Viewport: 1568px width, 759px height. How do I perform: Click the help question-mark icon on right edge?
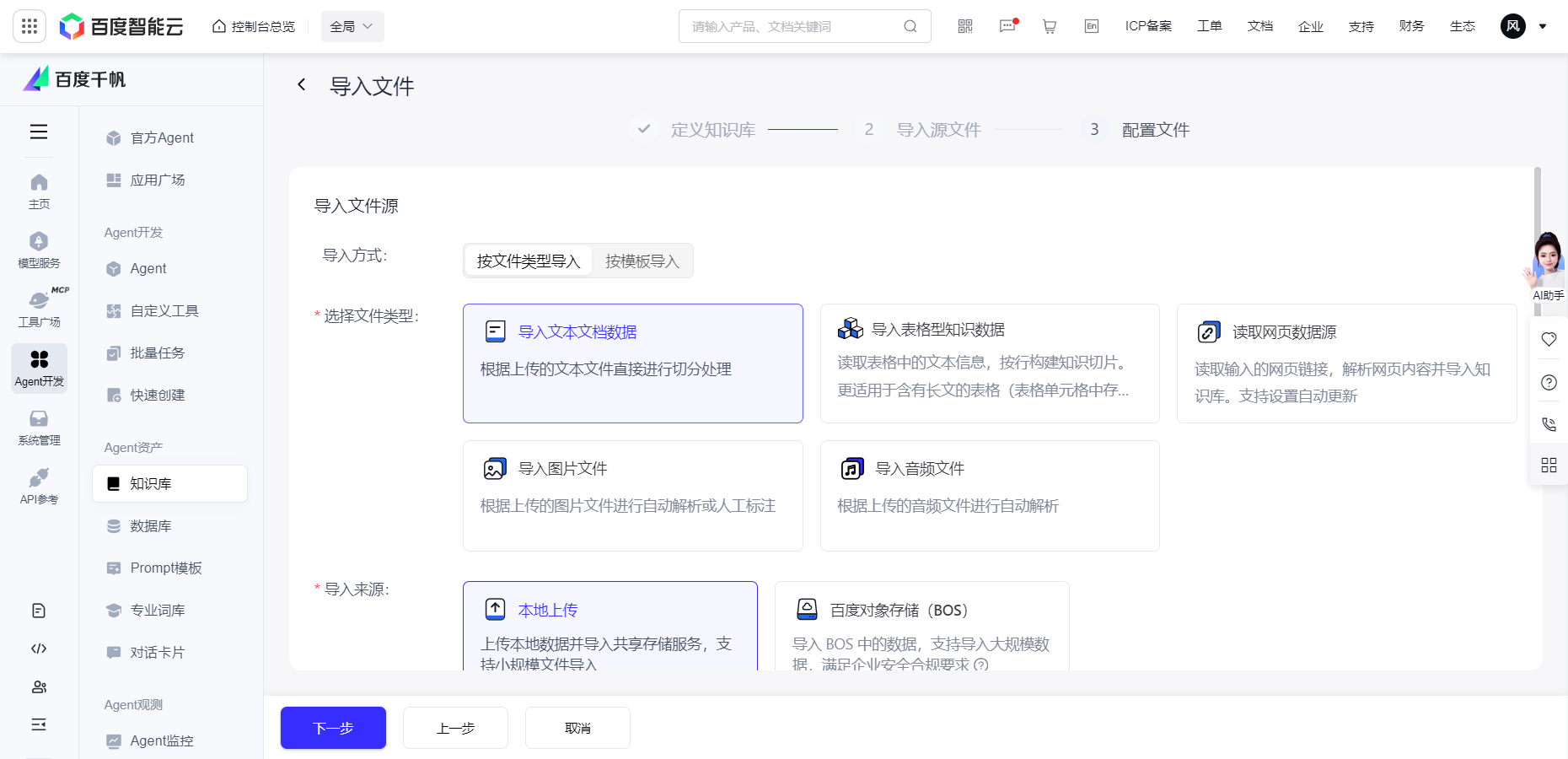(x=1549, y=382)
